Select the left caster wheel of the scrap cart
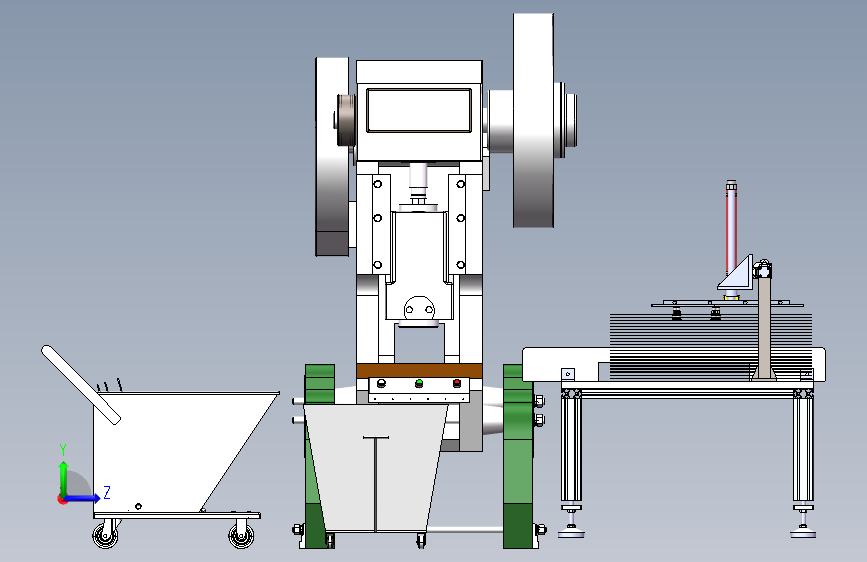The height and width of the screenshot is (562, 867). click(105, 535)
